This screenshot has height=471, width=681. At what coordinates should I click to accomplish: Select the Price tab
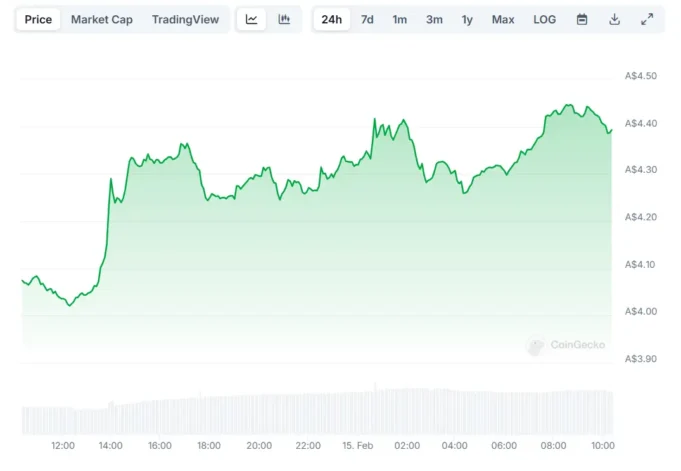point(38,20)
